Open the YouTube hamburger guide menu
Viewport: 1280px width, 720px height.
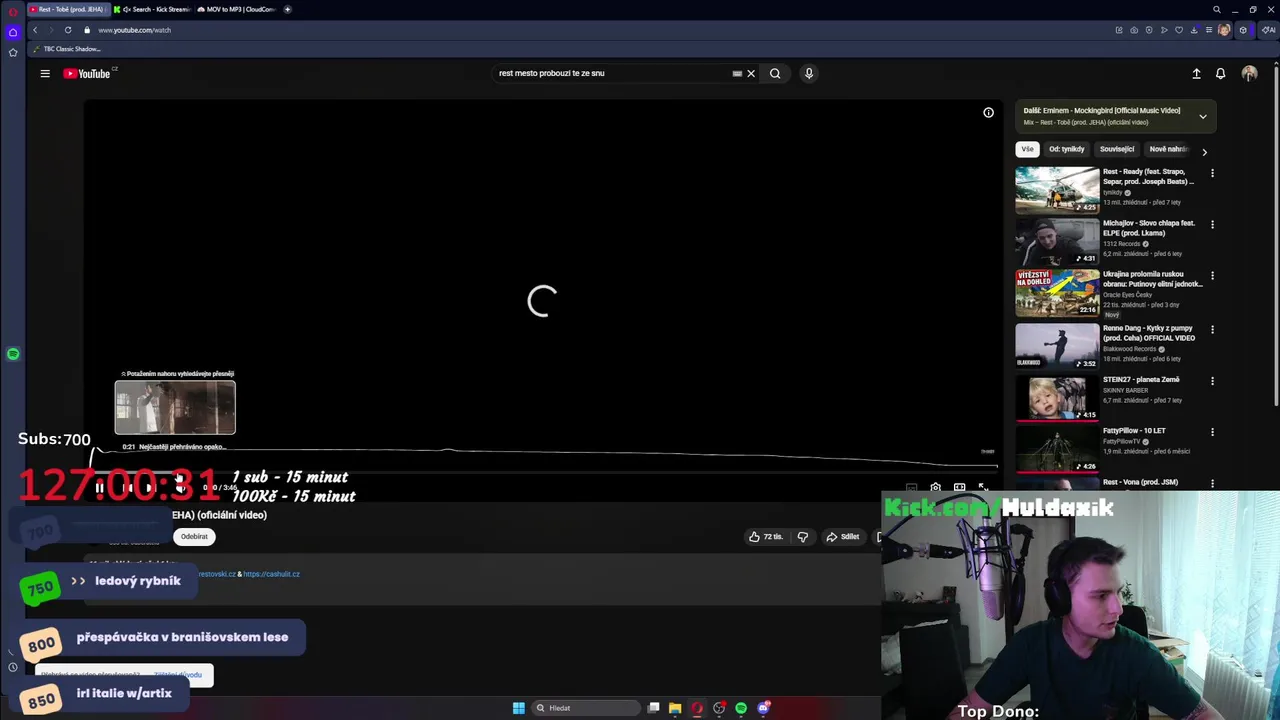[x=45, y=73]
